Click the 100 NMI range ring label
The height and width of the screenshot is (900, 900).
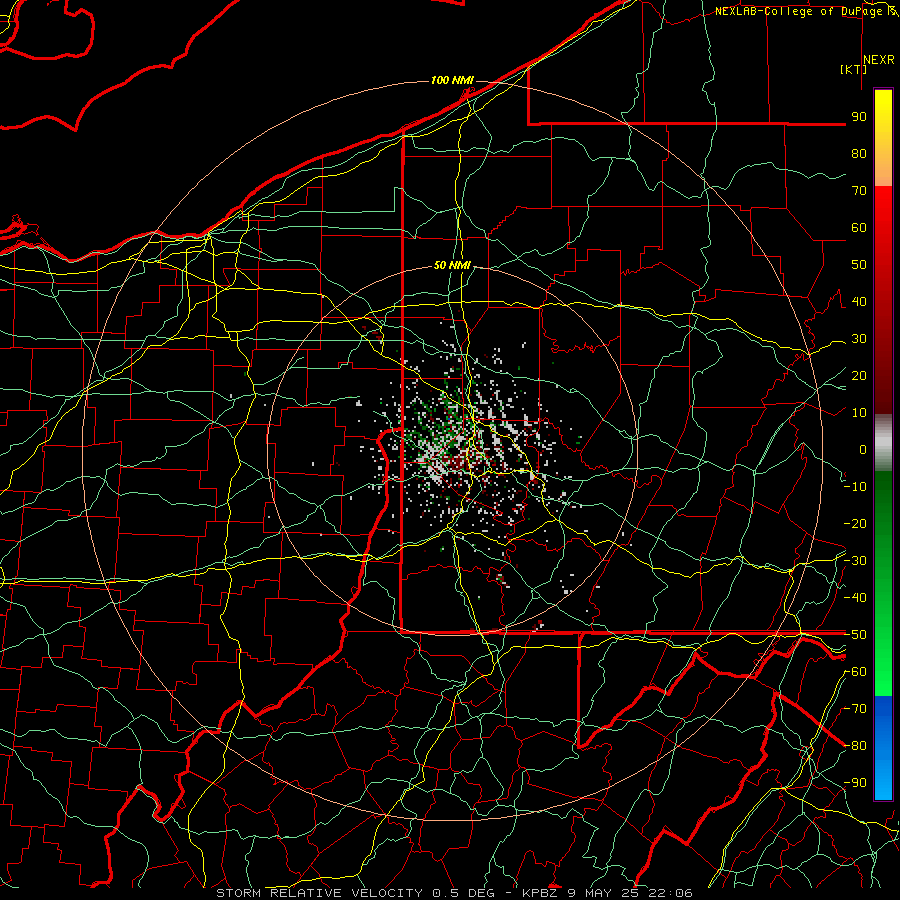(452, 80)
